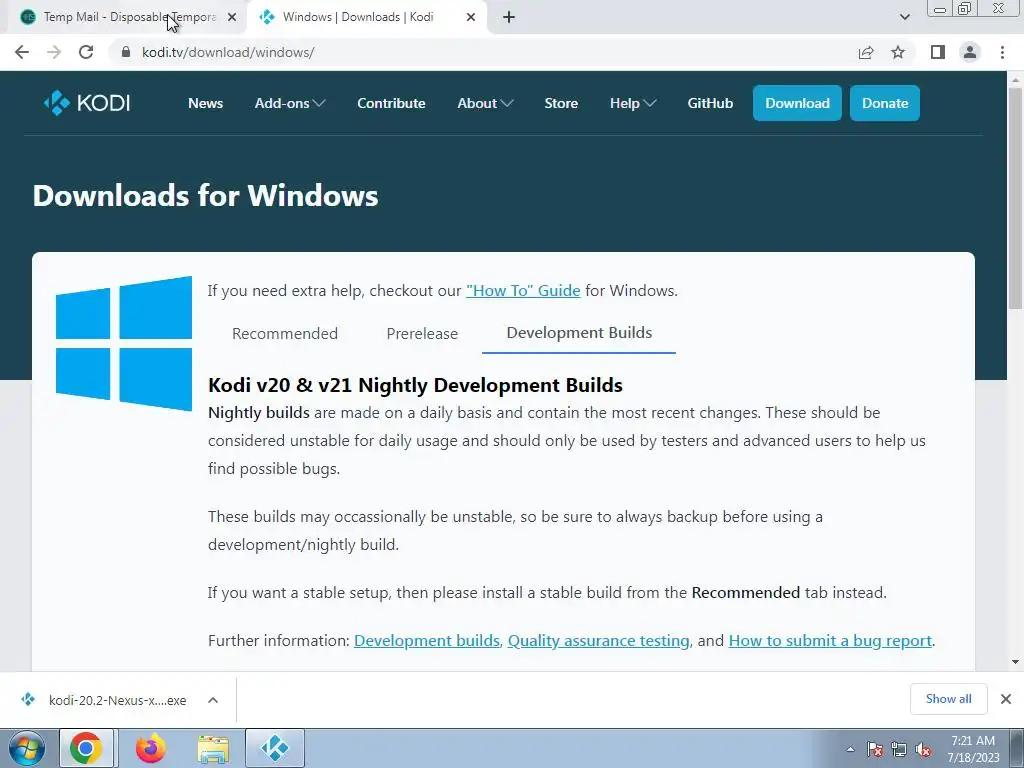1024x768 pixels.
Task: Click the Kodi icon in the taskbar
Action: click(275, 748)
